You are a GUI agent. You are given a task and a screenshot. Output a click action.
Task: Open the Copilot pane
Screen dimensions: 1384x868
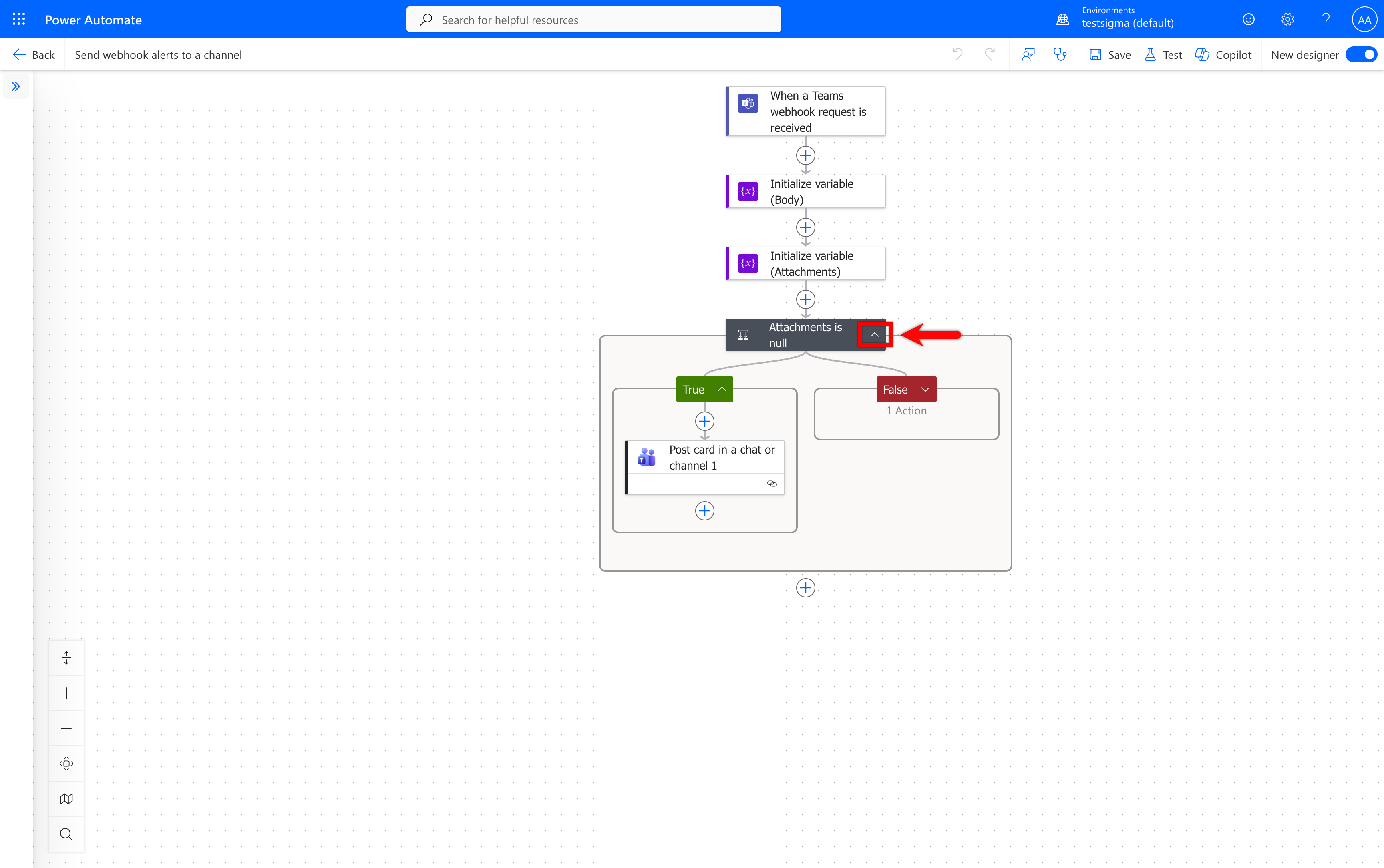tap(1223, 54)
